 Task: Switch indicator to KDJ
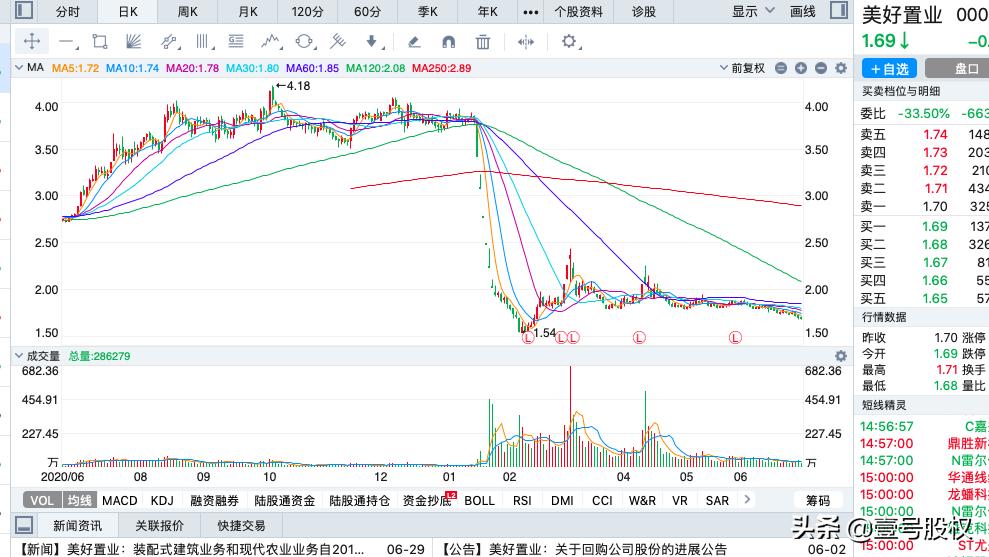(162, 500)
